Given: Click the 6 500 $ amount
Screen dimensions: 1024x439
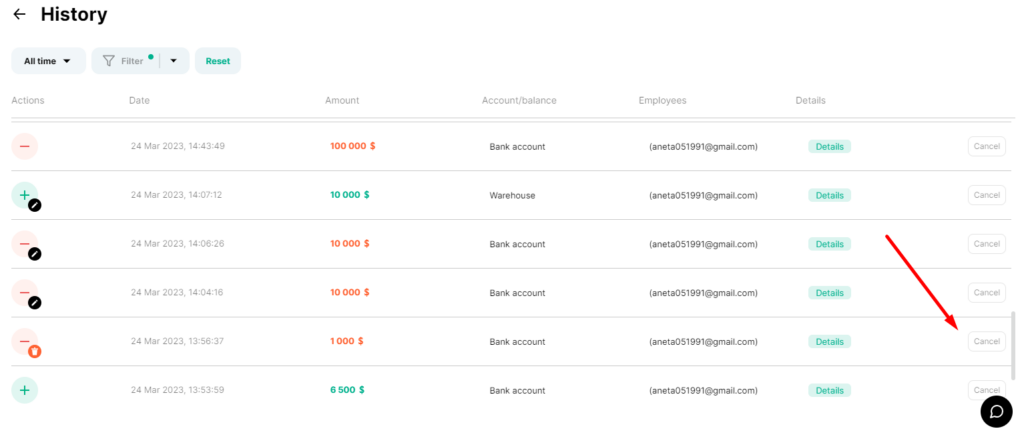Looking at the screenshot, I should 347,390.
